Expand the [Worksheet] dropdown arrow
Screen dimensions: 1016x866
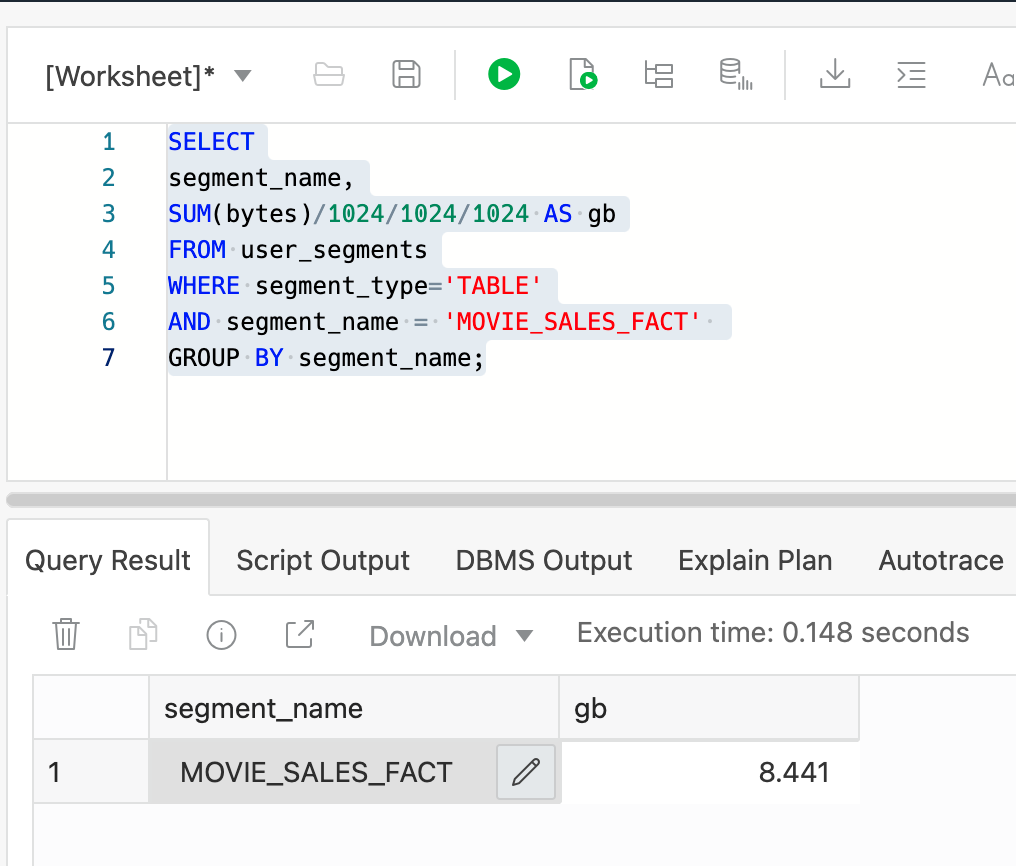pos(242,76)
